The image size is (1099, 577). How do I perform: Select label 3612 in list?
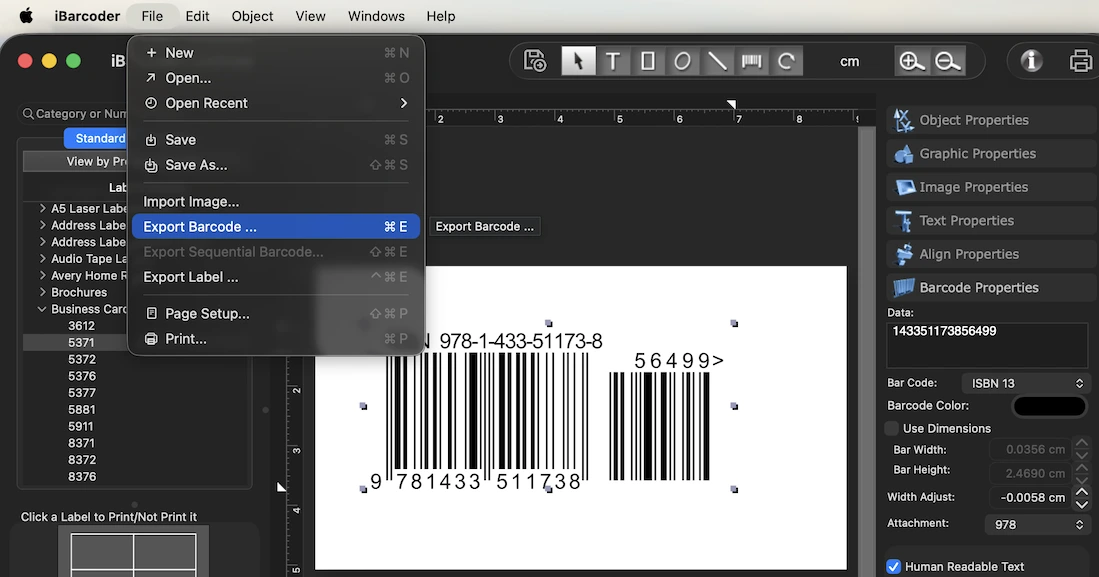pos(82,325)
